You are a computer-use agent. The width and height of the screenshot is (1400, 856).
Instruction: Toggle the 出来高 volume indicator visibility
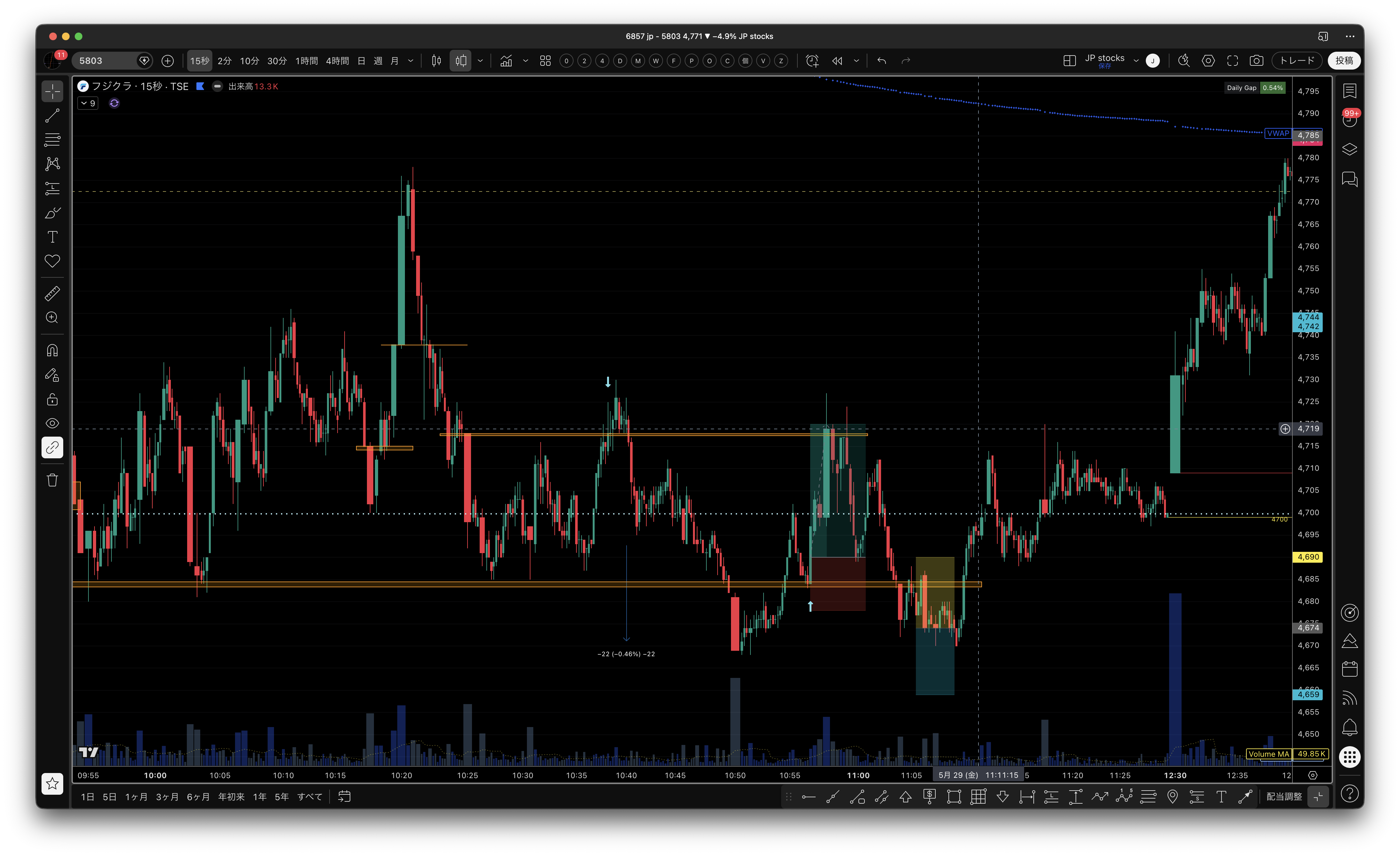[x=217, y=86]
